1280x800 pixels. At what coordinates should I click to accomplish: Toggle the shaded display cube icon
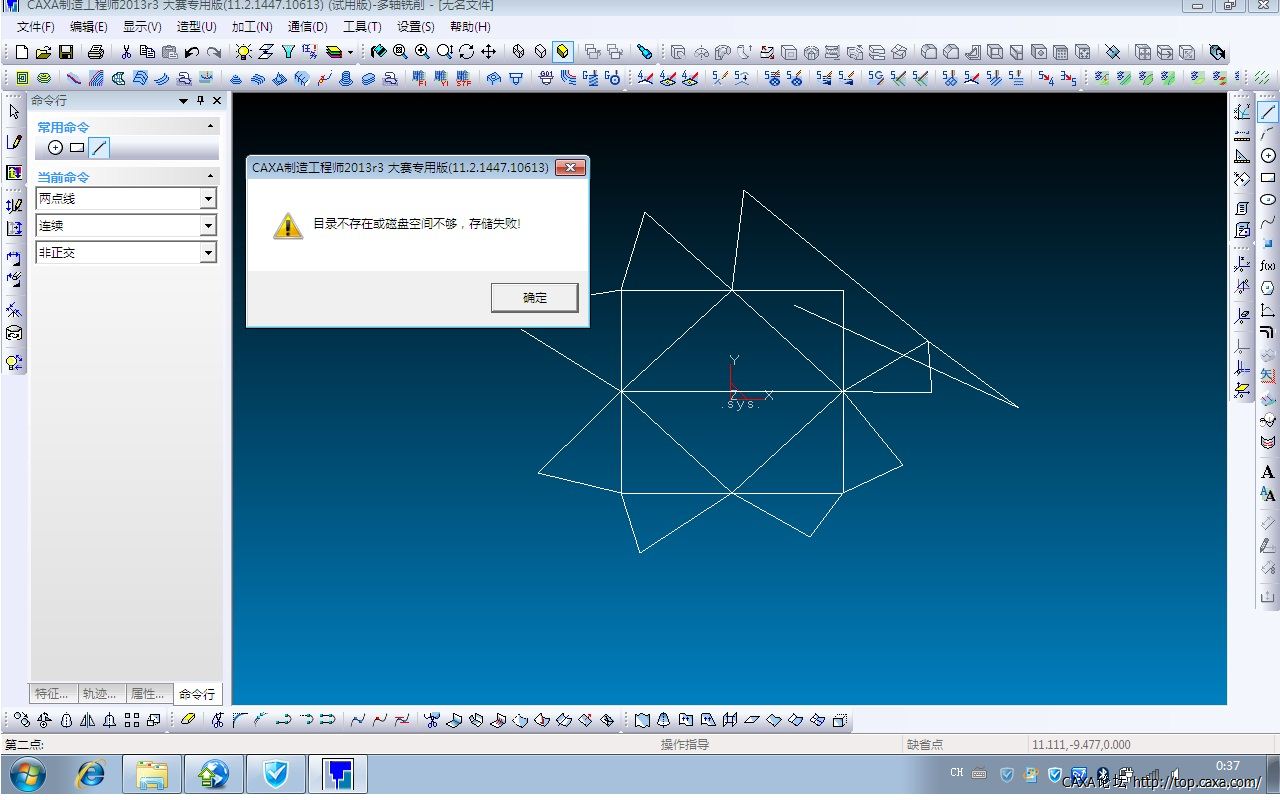[x=563, y=52]
